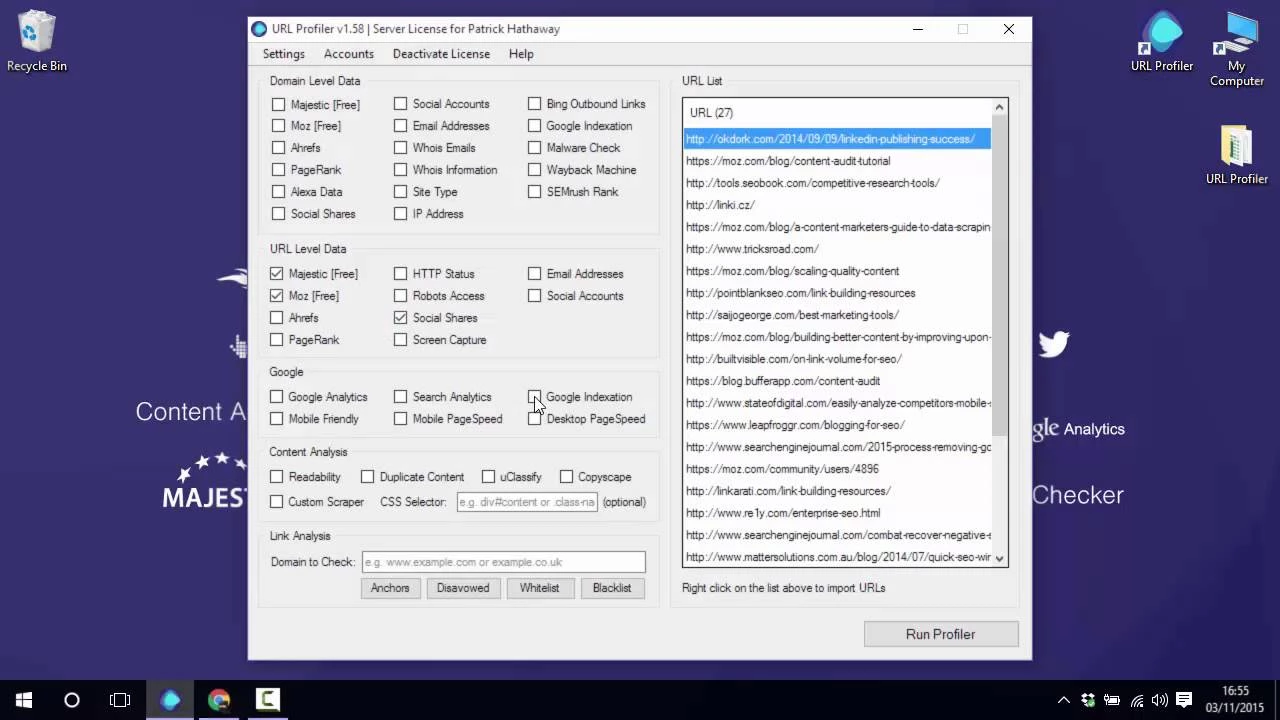1280x720 pixels.
Task: Enable the Alexa Data checkbox
Action: 278,192
